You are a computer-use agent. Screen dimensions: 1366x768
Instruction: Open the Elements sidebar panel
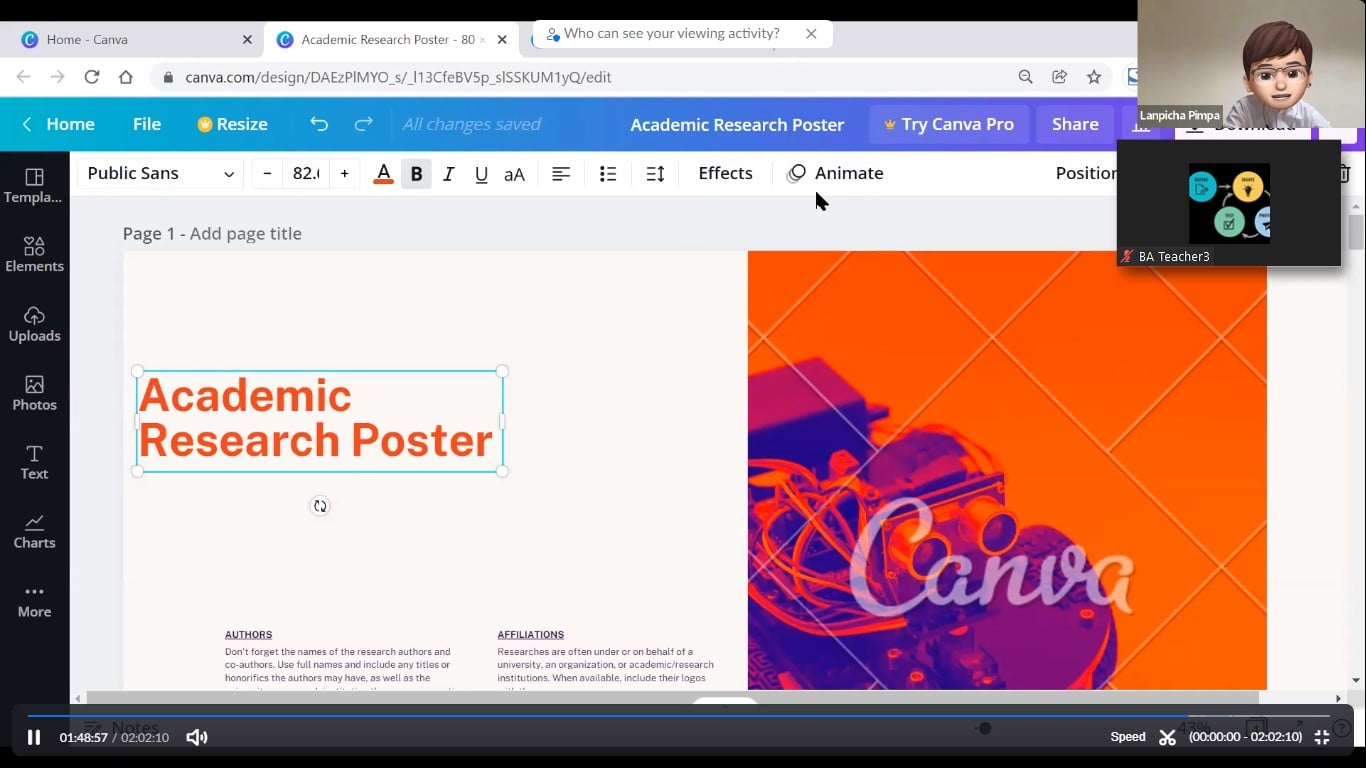[x=34, y=254]
